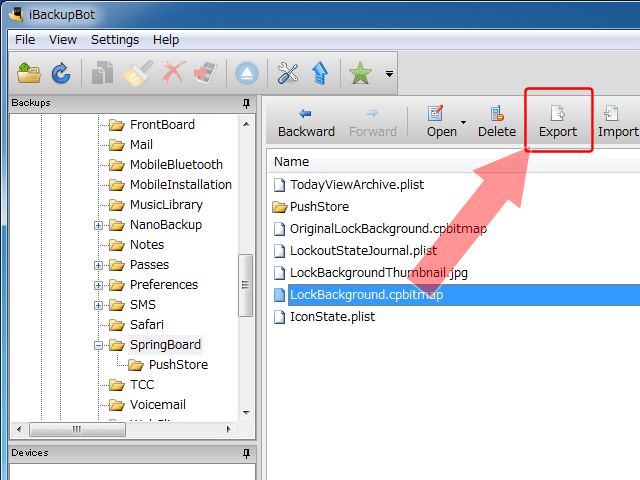Image resolution: width=640 pixels, height=480 pixels.
Task: Click the tree scrollbar up arrow
Action: (x=246, y=124)
